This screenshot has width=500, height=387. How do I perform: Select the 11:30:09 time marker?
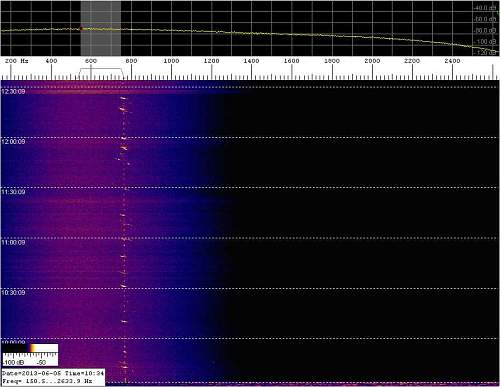(13, 192)
